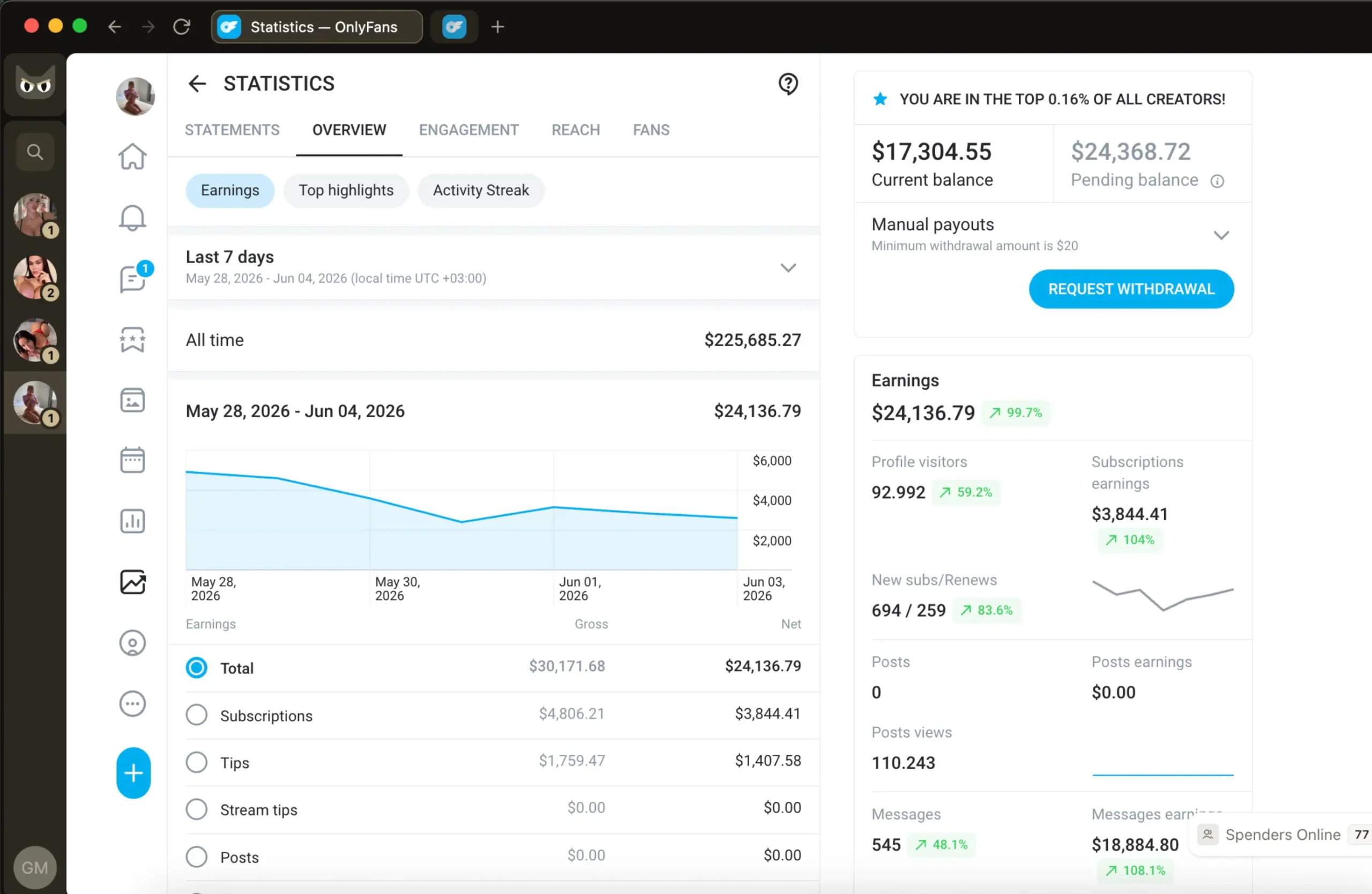Switch to the FANS tab
The width and height of the screenshot is (1372, 894).
pyautogui.click(x=651, y=130)
